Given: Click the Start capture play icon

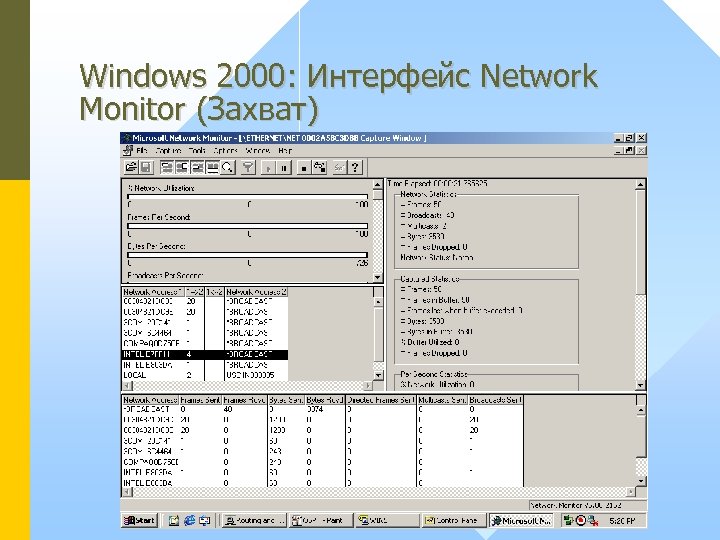Looking at the screenshot, I should click(269, 168).
